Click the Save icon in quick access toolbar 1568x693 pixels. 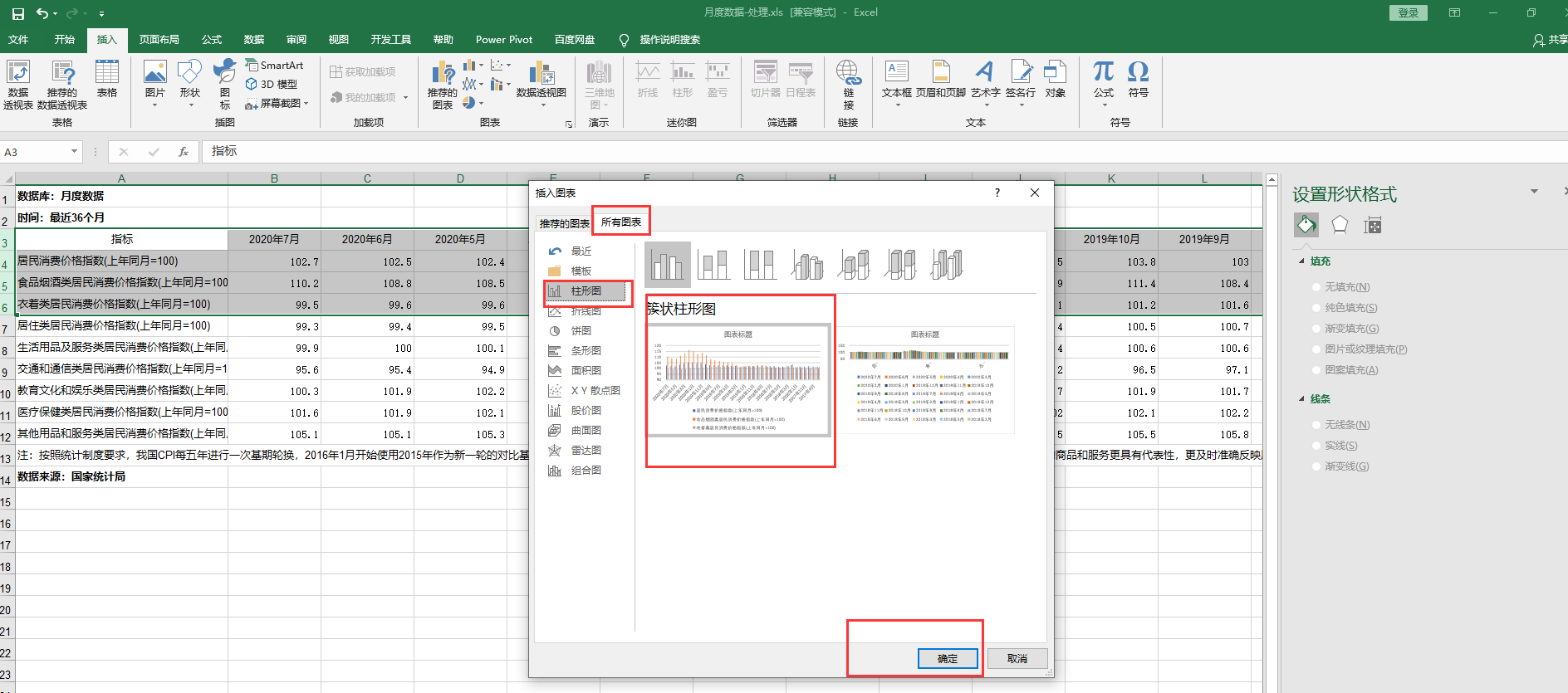[17, 13]
